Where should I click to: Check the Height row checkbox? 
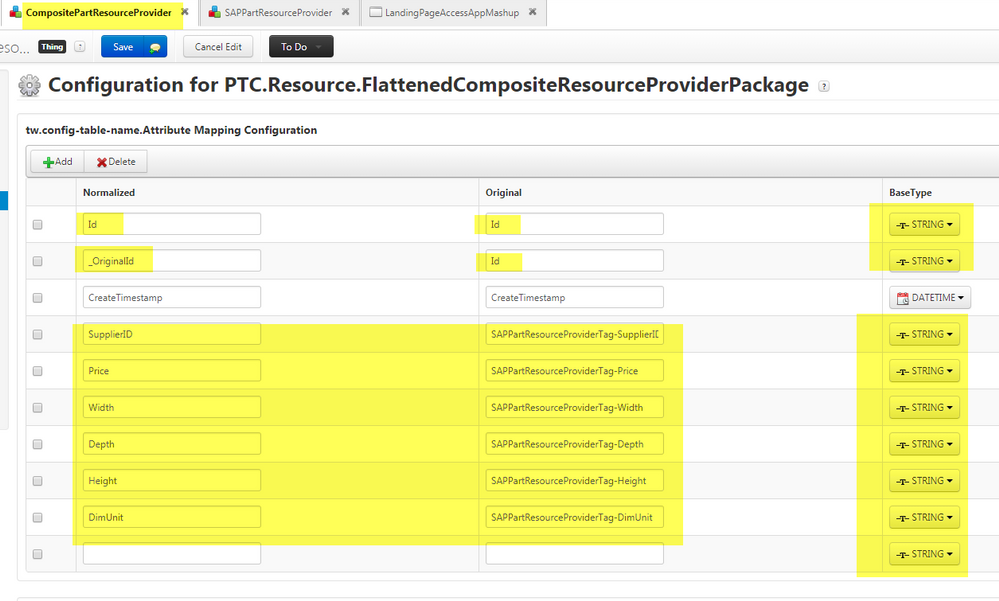point(38,481)
